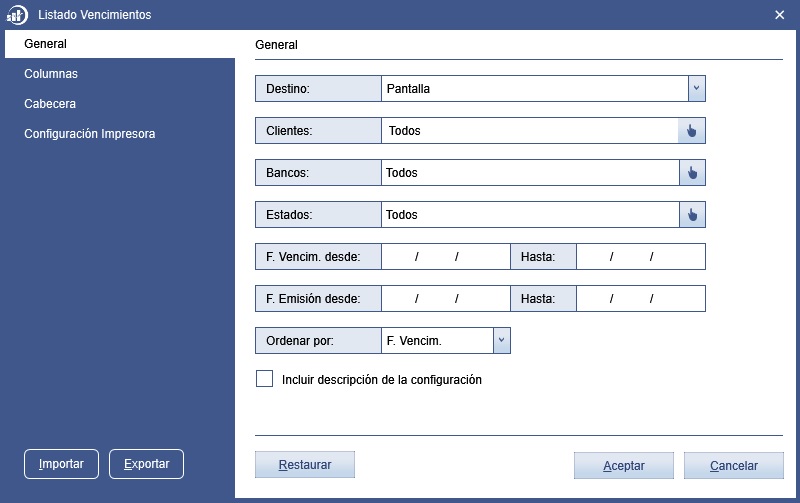Click the Cancelar button

[734, 465]
